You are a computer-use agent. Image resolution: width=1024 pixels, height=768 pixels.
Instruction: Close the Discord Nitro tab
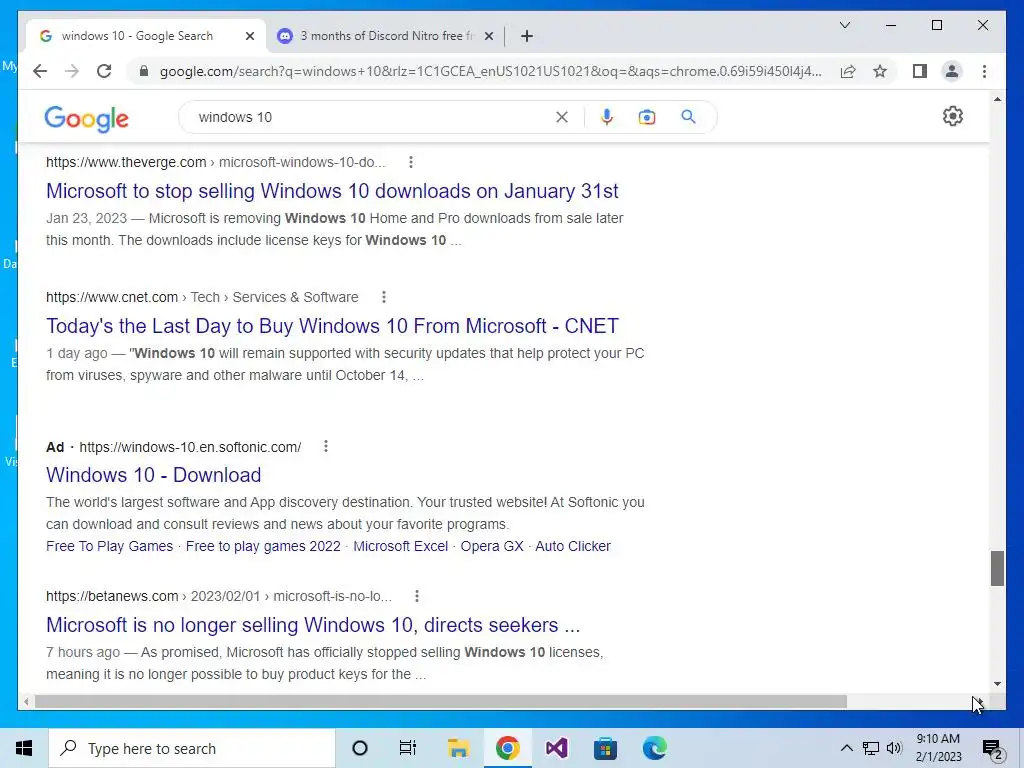488,36
